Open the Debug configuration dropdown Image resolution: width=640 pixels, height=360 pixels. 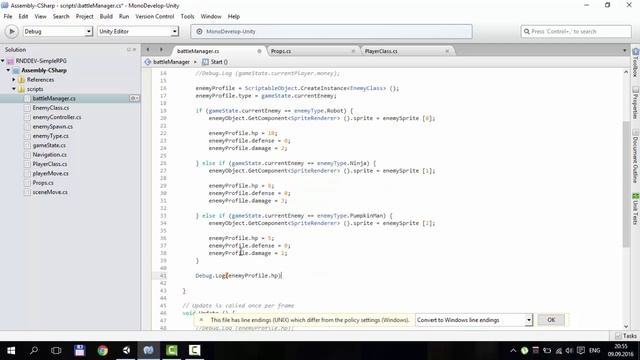(58, 31)
